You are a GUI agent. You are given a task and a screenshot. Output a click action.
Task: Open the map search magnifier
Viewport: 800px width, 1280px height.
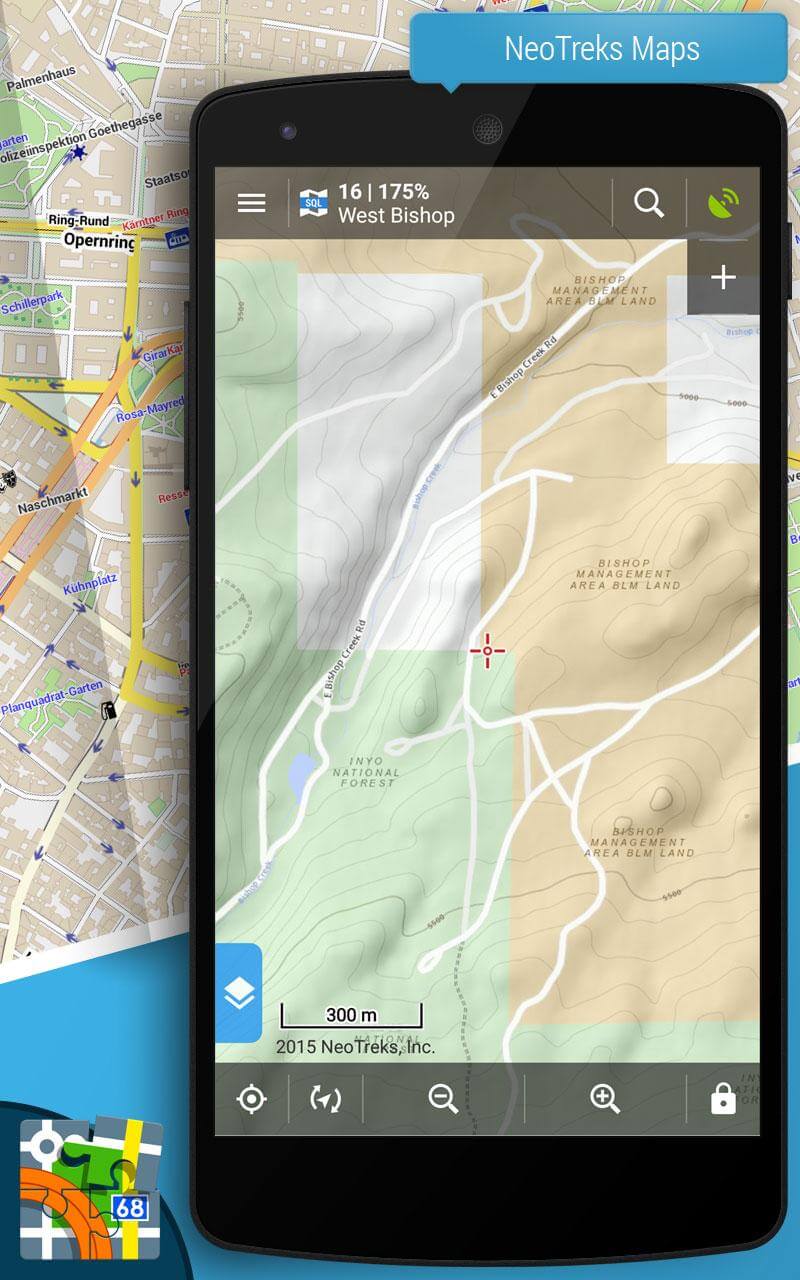(649, 203)
